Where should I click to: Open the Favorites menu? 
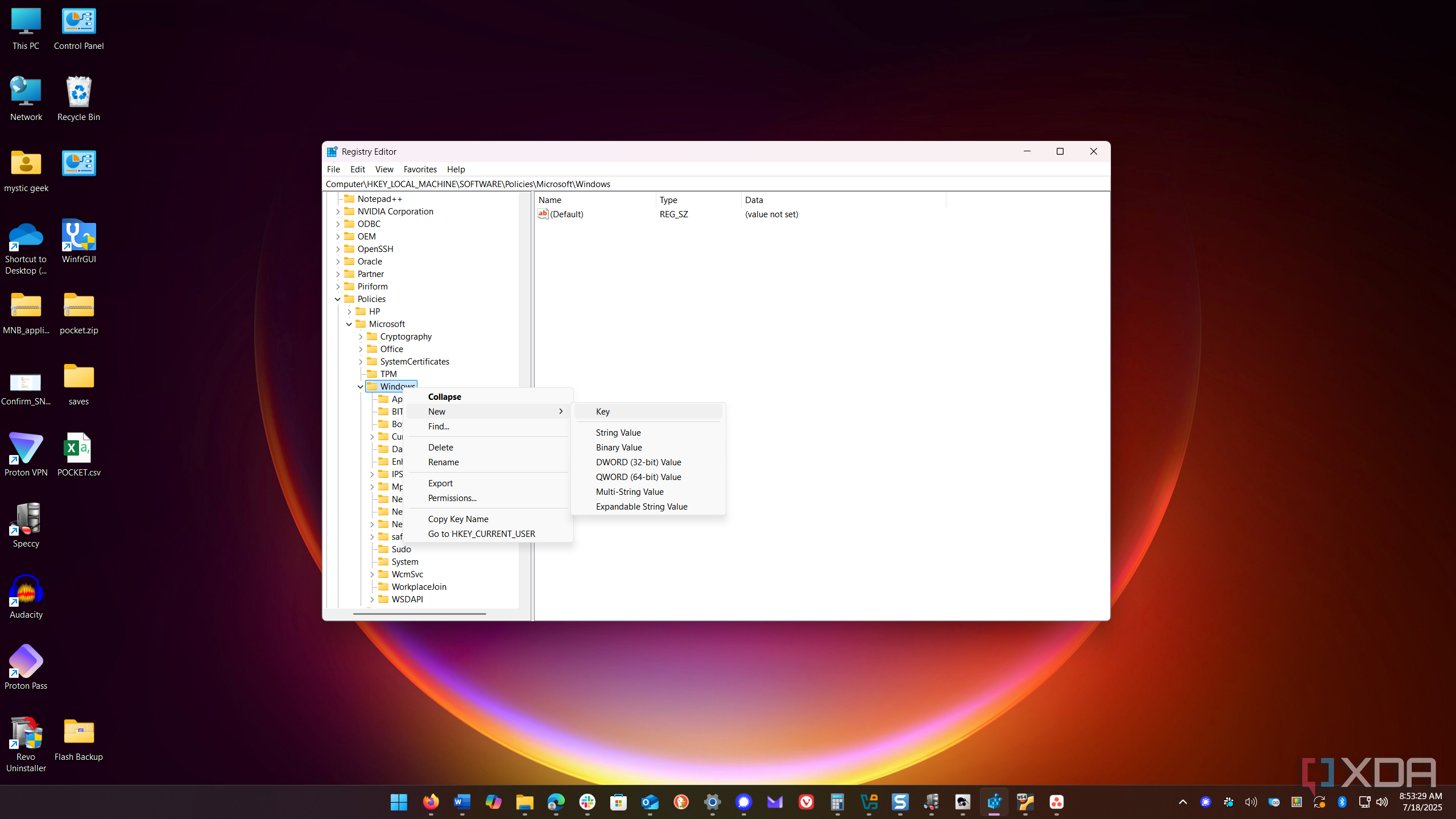[420, 169]
